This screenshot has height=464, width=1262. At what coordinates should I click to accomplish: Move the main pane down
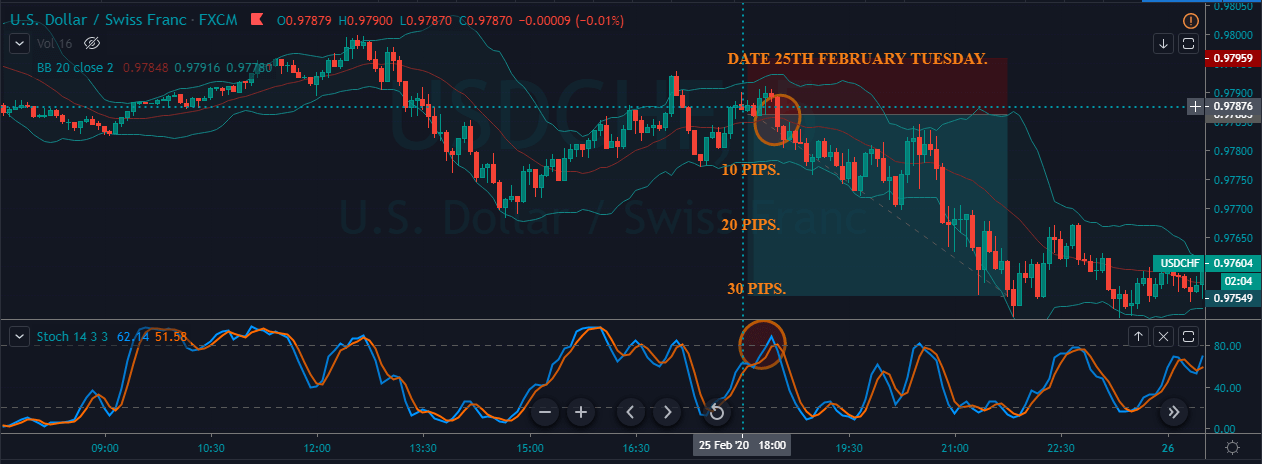tap(1163, 43)
